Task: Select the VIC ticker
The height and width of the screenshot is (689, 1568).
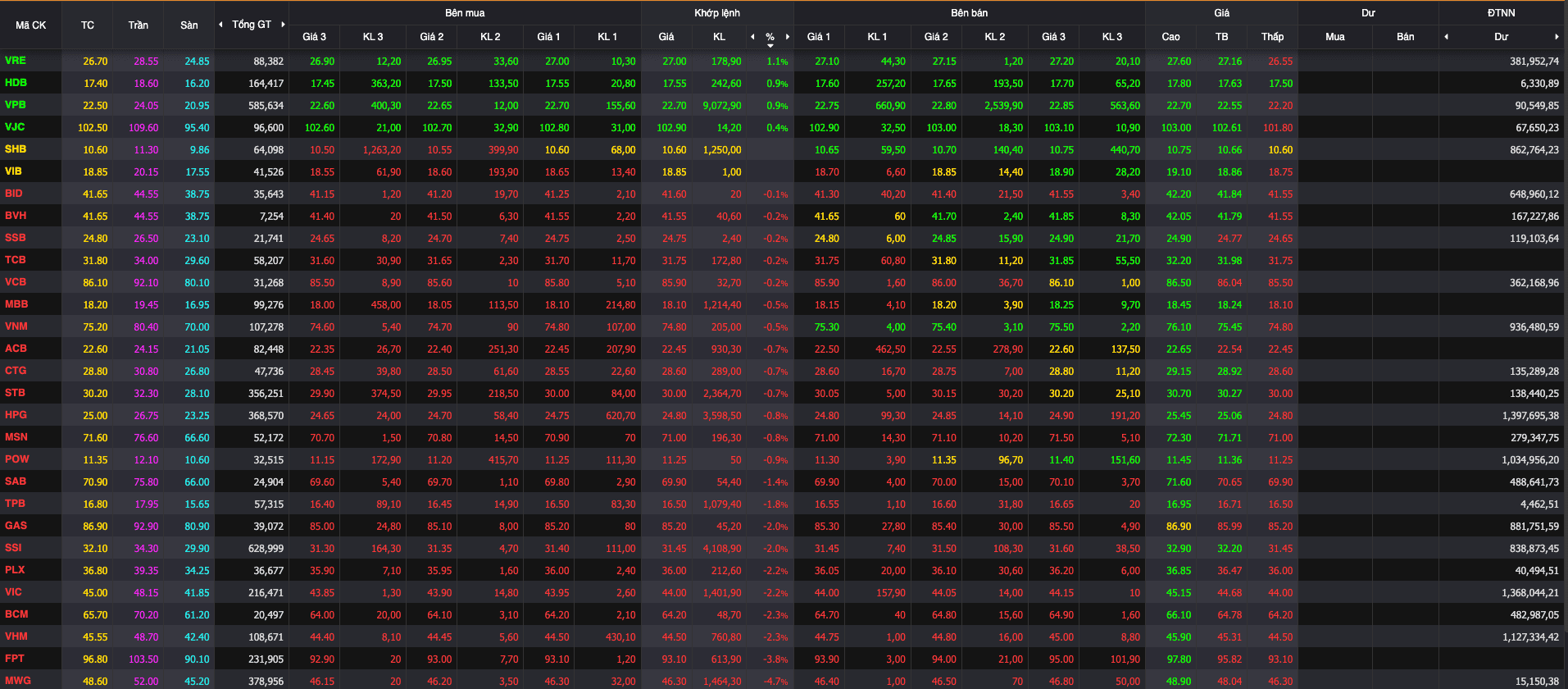Action: point(13,592)
